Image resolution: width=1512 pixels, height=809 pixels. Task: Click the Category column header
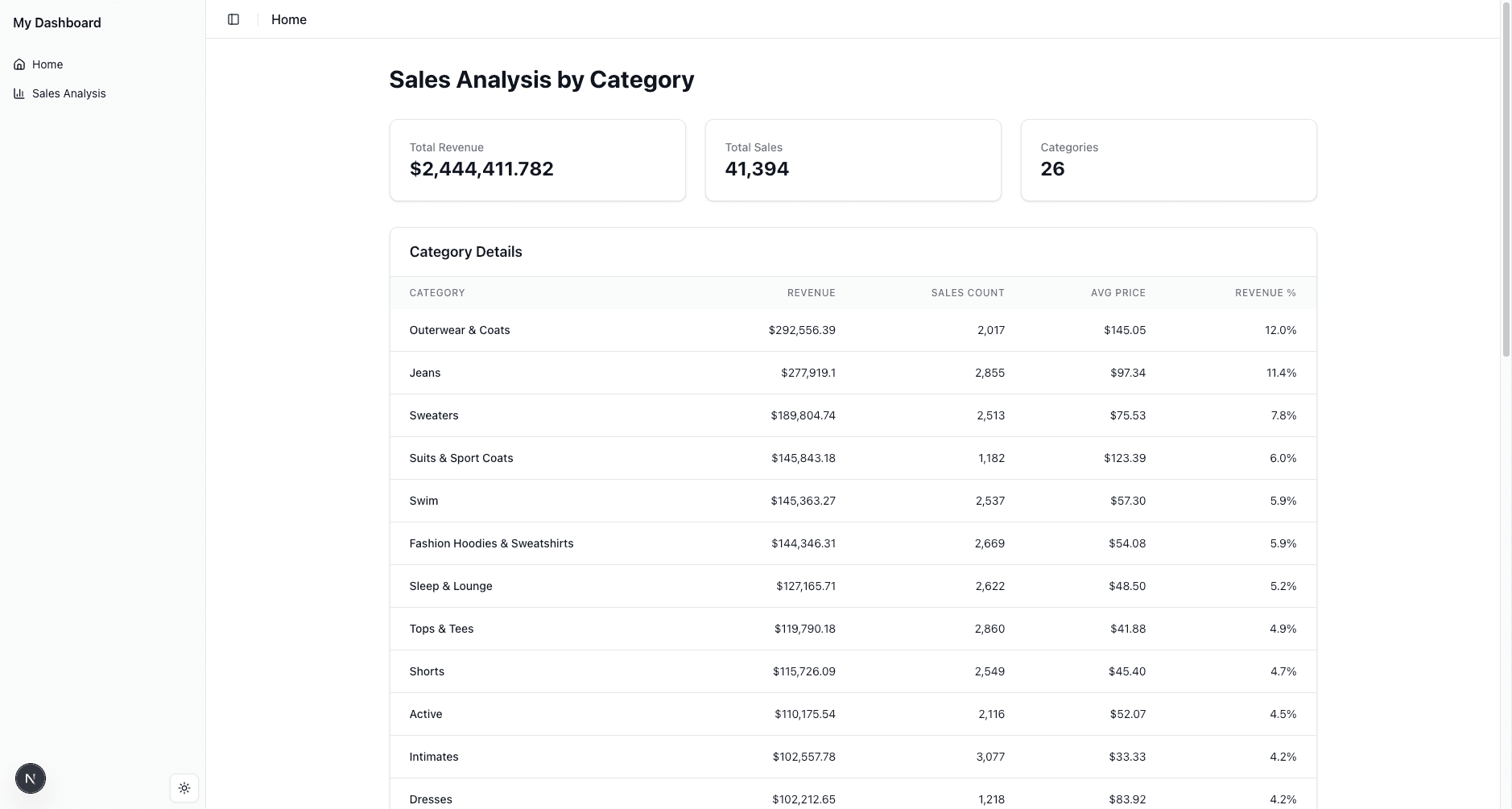tap(437, 293)
